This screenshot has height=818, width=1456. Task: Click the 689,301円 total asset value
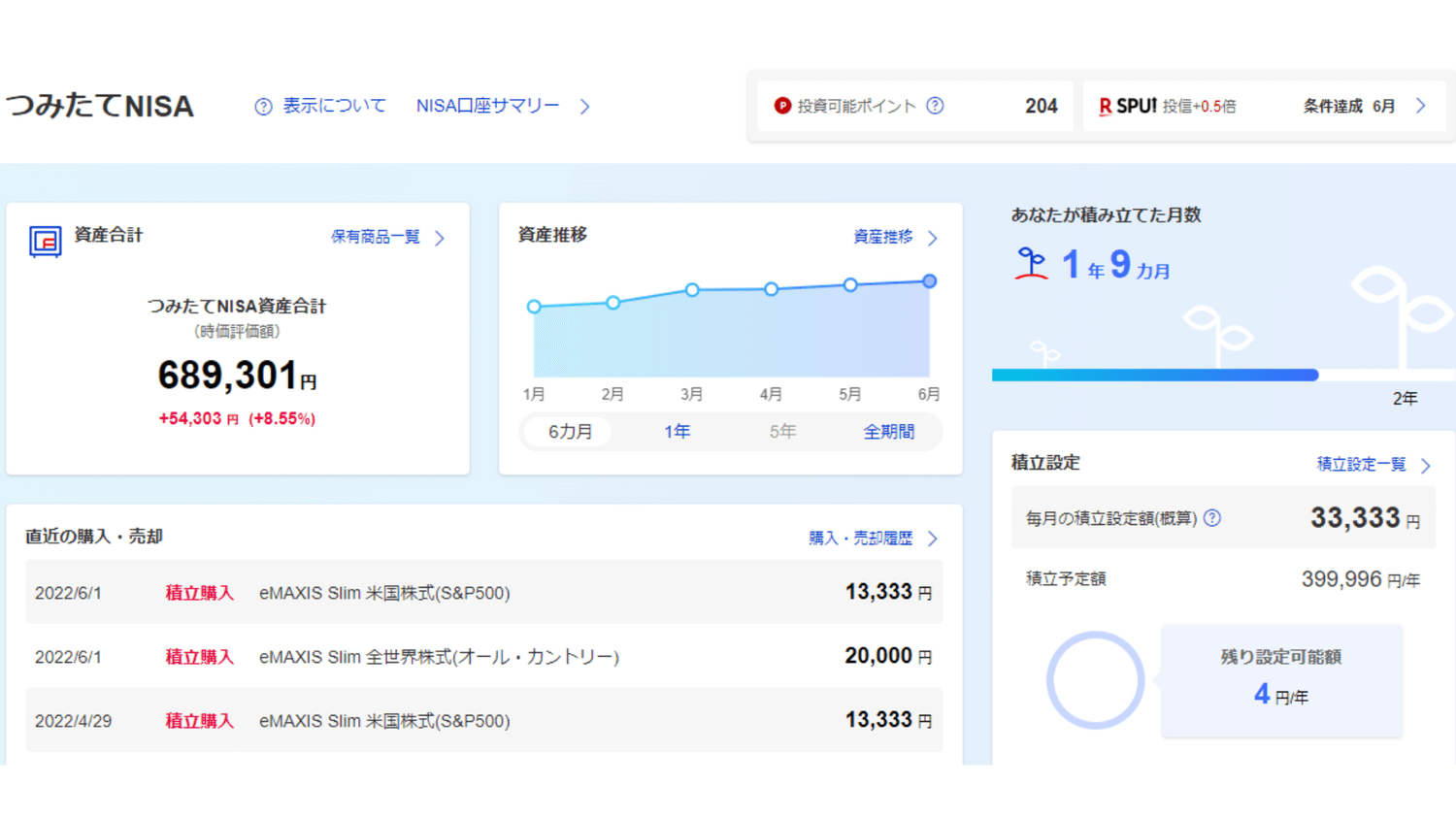(x=238, y=376)
